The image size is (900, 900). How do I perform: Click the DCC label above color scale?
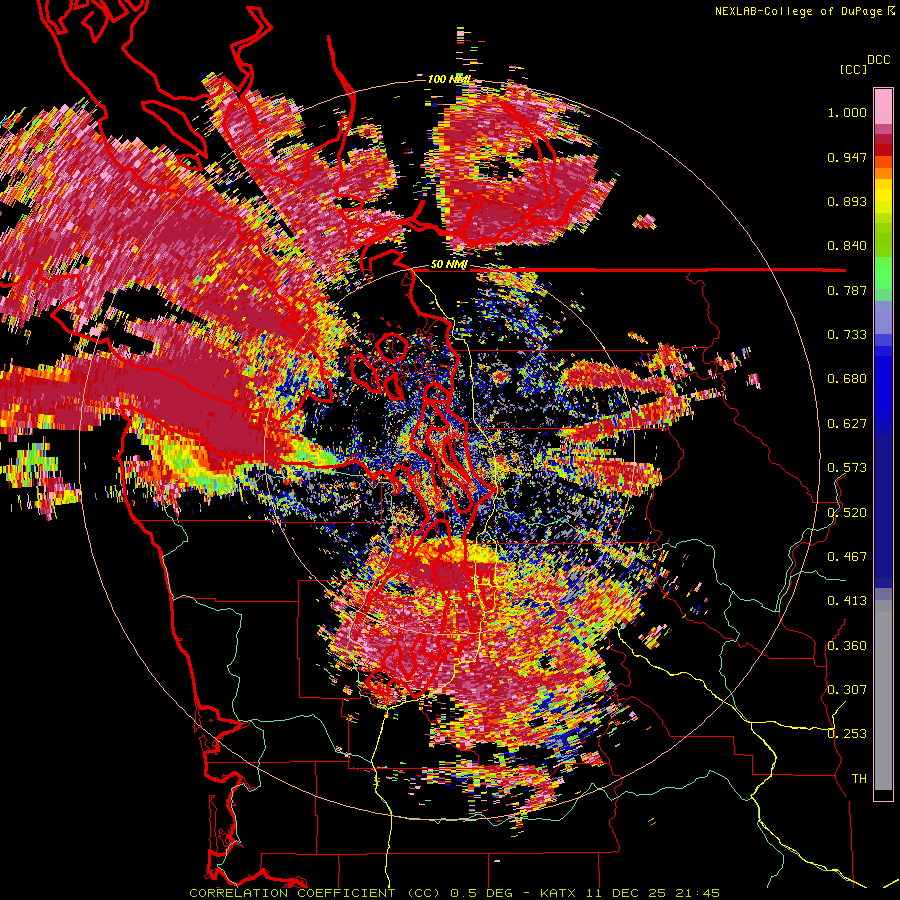click(878, 60)
